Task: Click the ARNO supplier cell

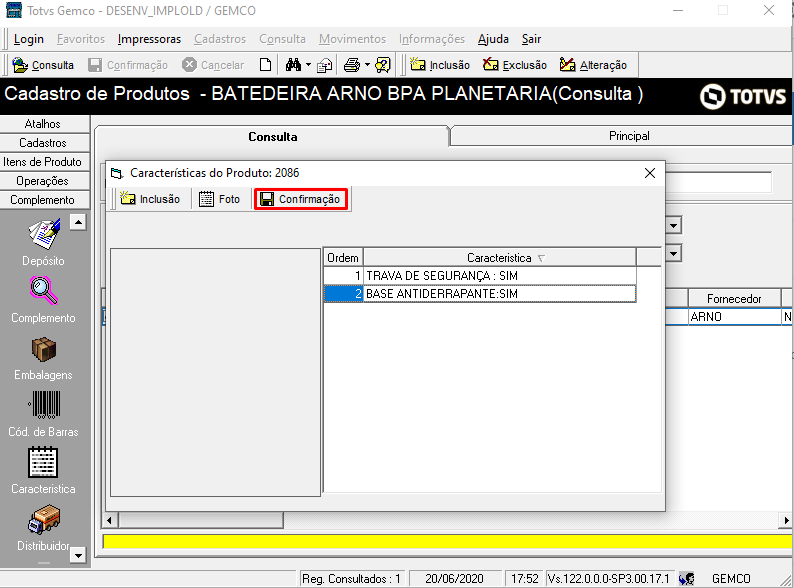Action: point(734,317)
